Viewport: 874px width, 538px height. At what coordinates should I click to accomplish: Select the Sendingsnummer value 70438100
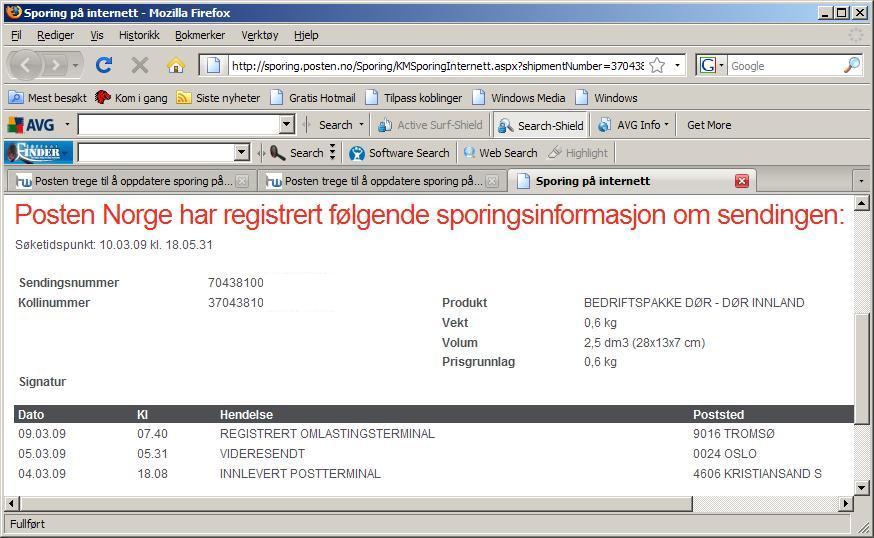pos(236,283)
